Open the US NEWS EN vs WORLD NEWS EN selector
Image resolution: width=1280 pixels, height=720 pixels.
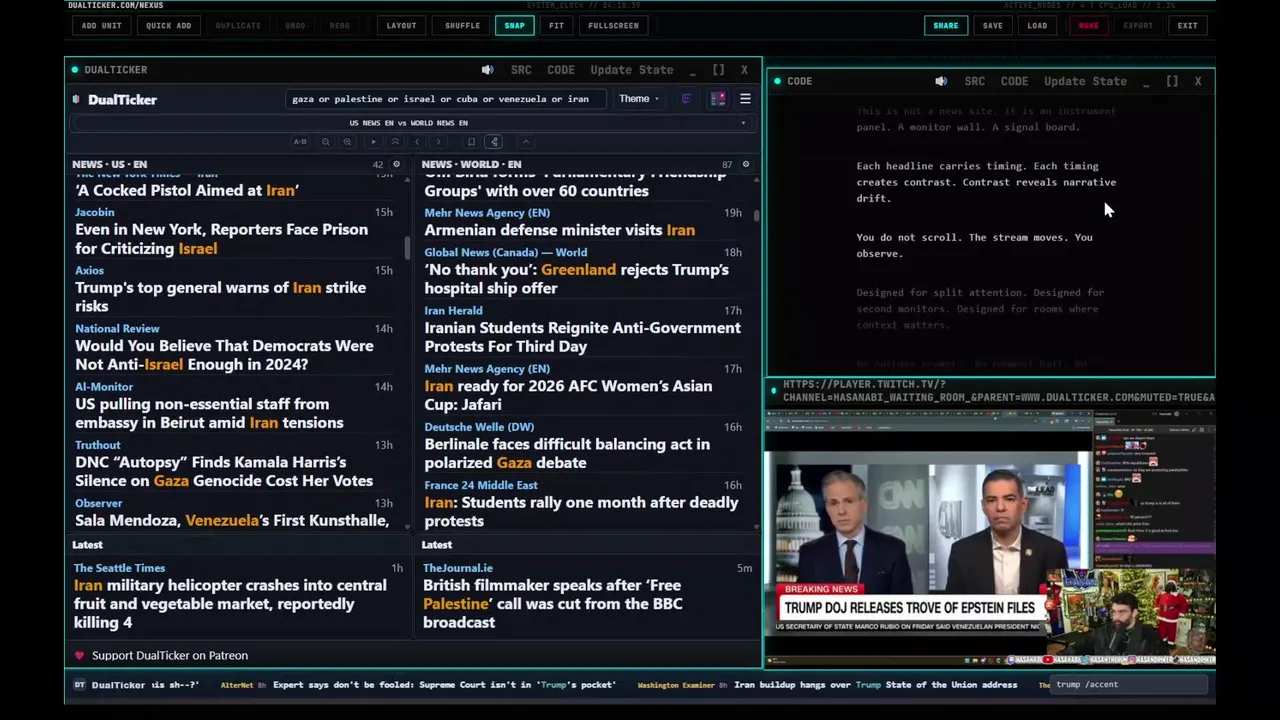coord(409,123)
